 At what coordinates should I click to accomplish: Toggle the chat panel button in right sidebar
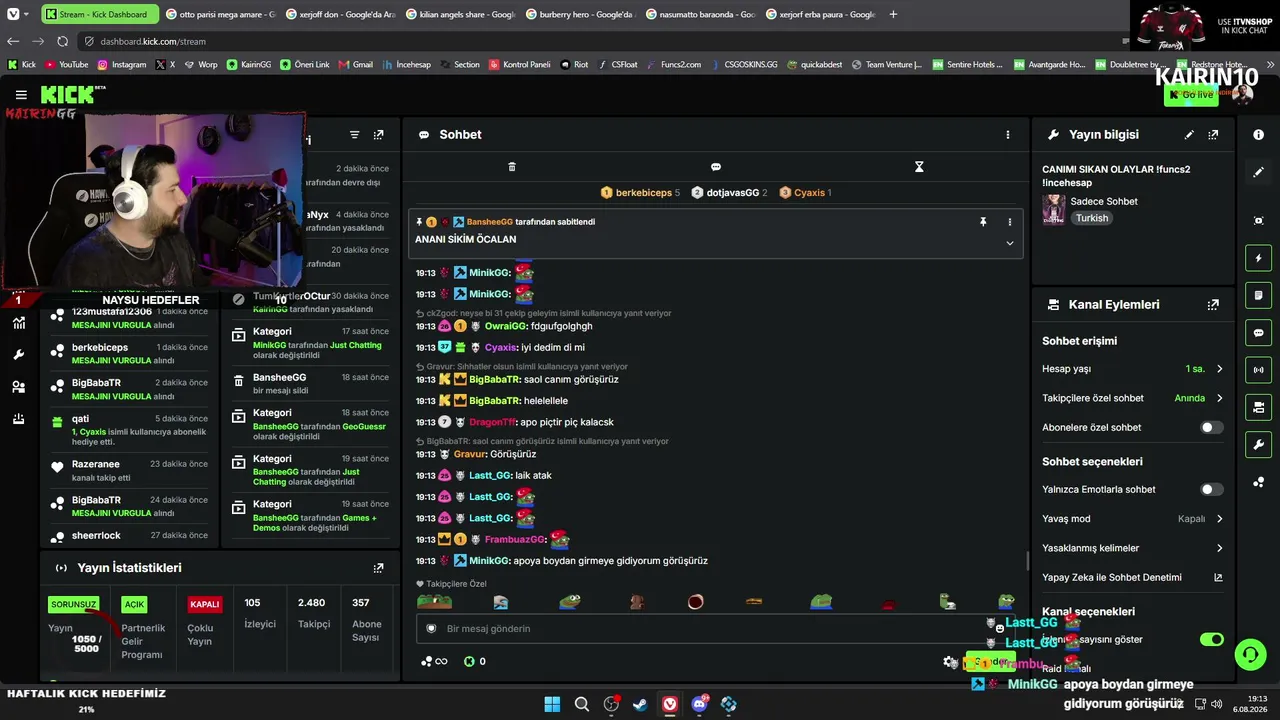(x=1258, y=333)
